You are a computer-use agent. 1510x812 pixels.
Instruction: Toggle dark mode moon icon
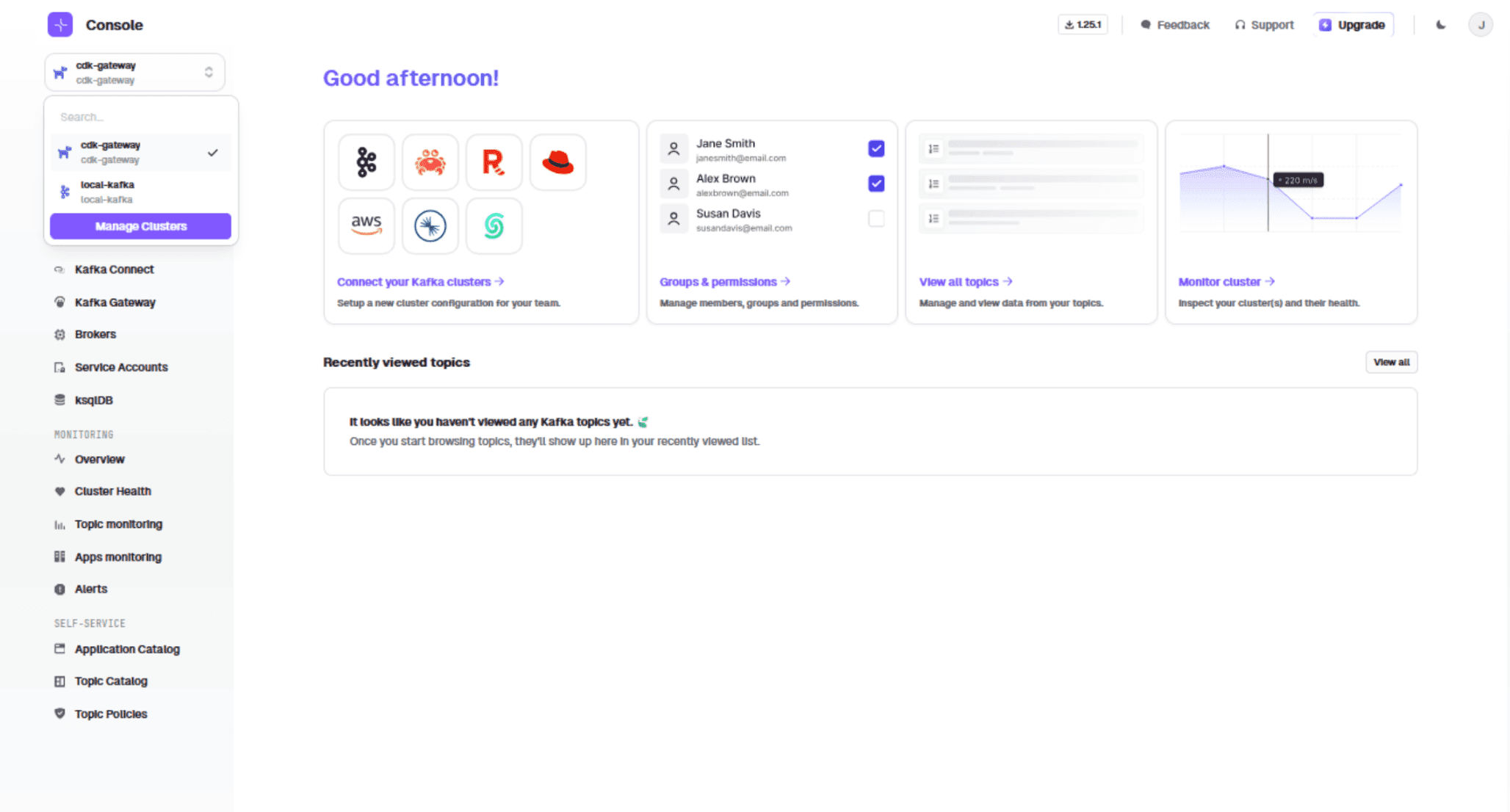[1441, 25]
